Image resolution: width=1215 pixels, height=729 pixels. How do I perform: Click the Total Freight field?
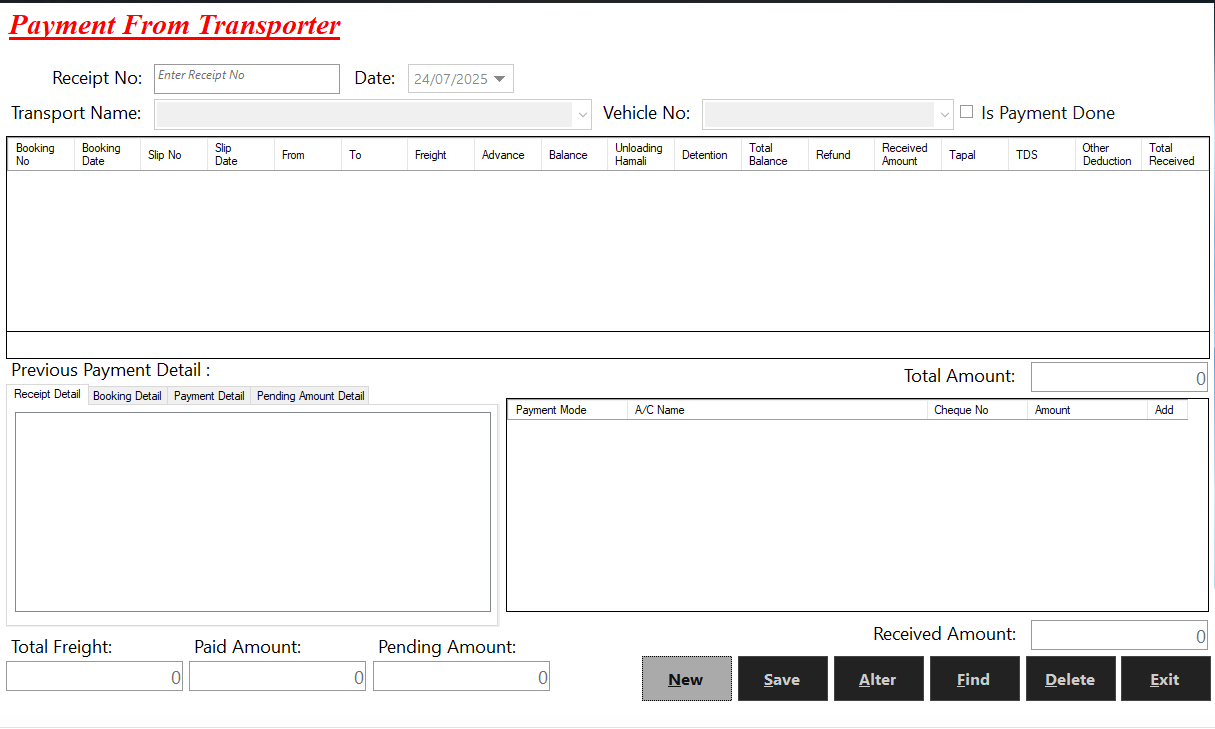tap(94, 677)
